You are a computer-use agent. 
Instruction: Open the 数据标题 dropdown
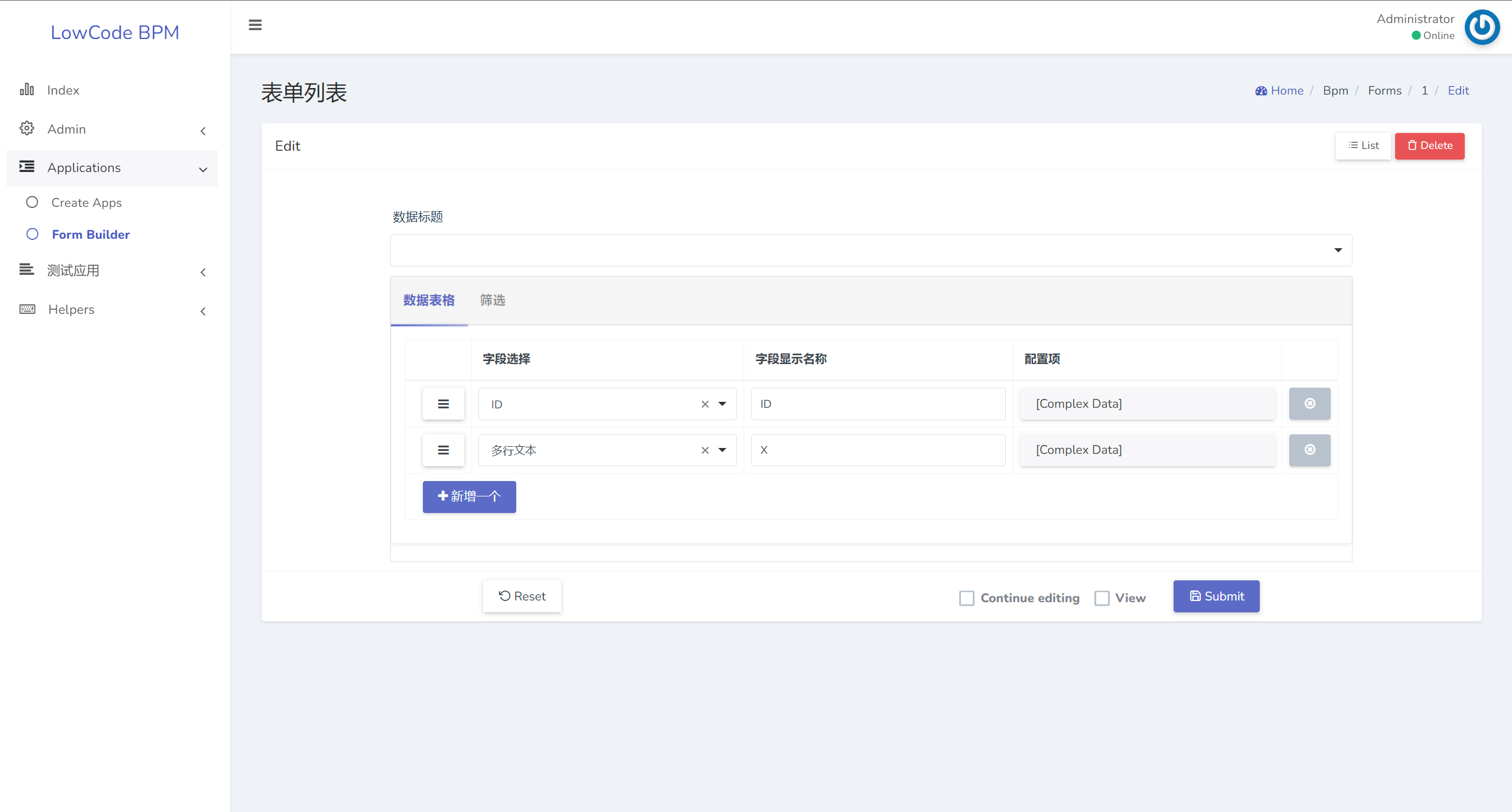click(x=871, y=251)
